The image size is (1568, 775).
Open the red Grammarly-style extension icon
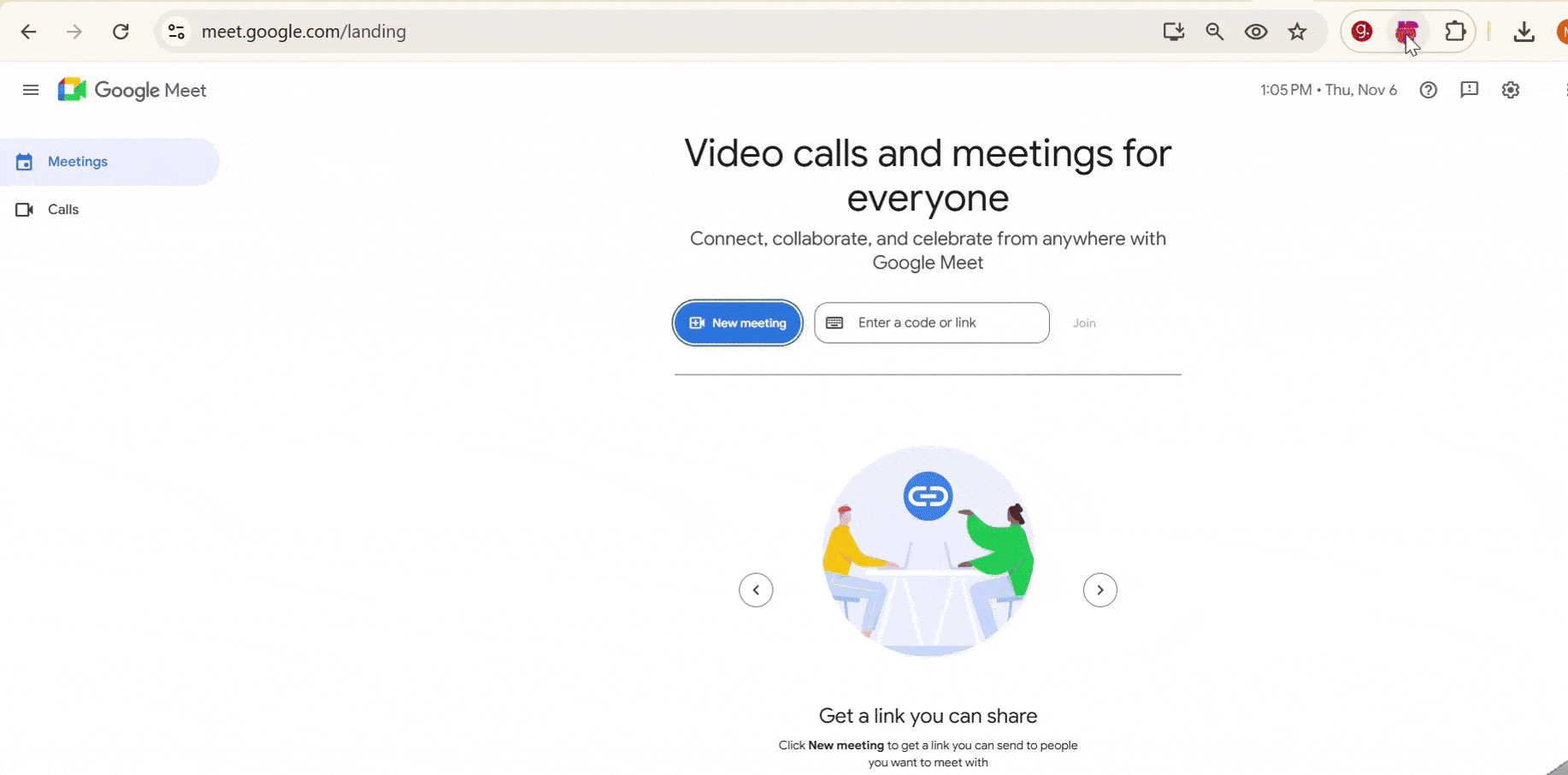click(1362, 32)
